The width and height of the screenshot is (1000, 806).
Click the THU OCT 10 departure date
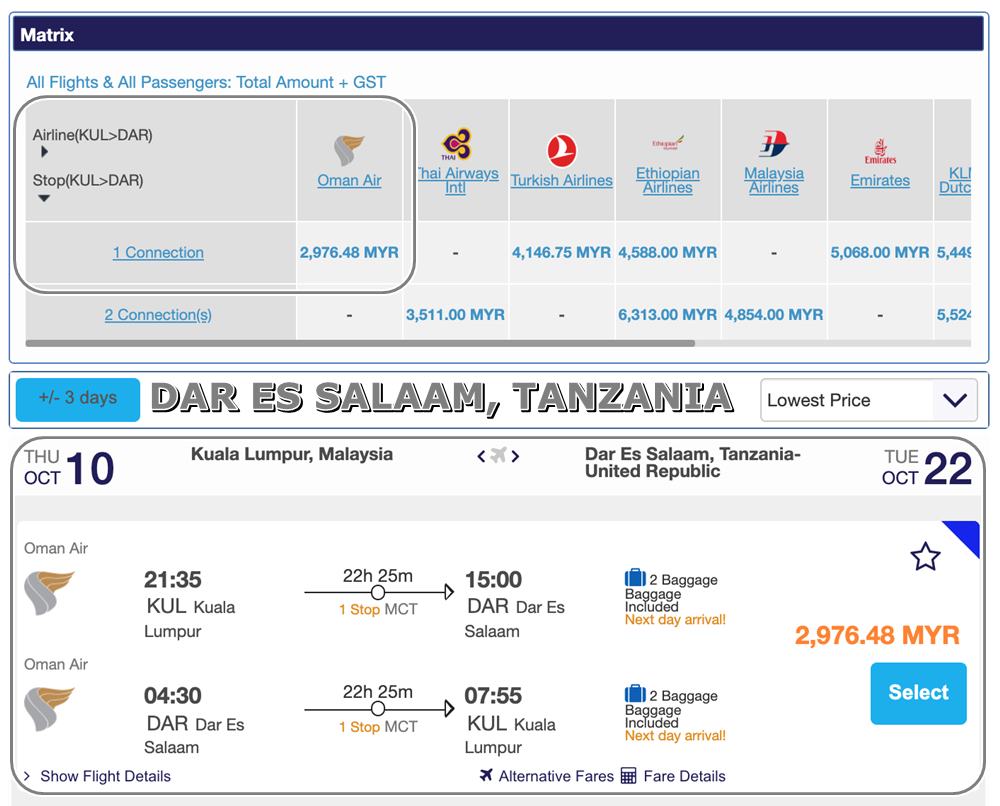69,467
